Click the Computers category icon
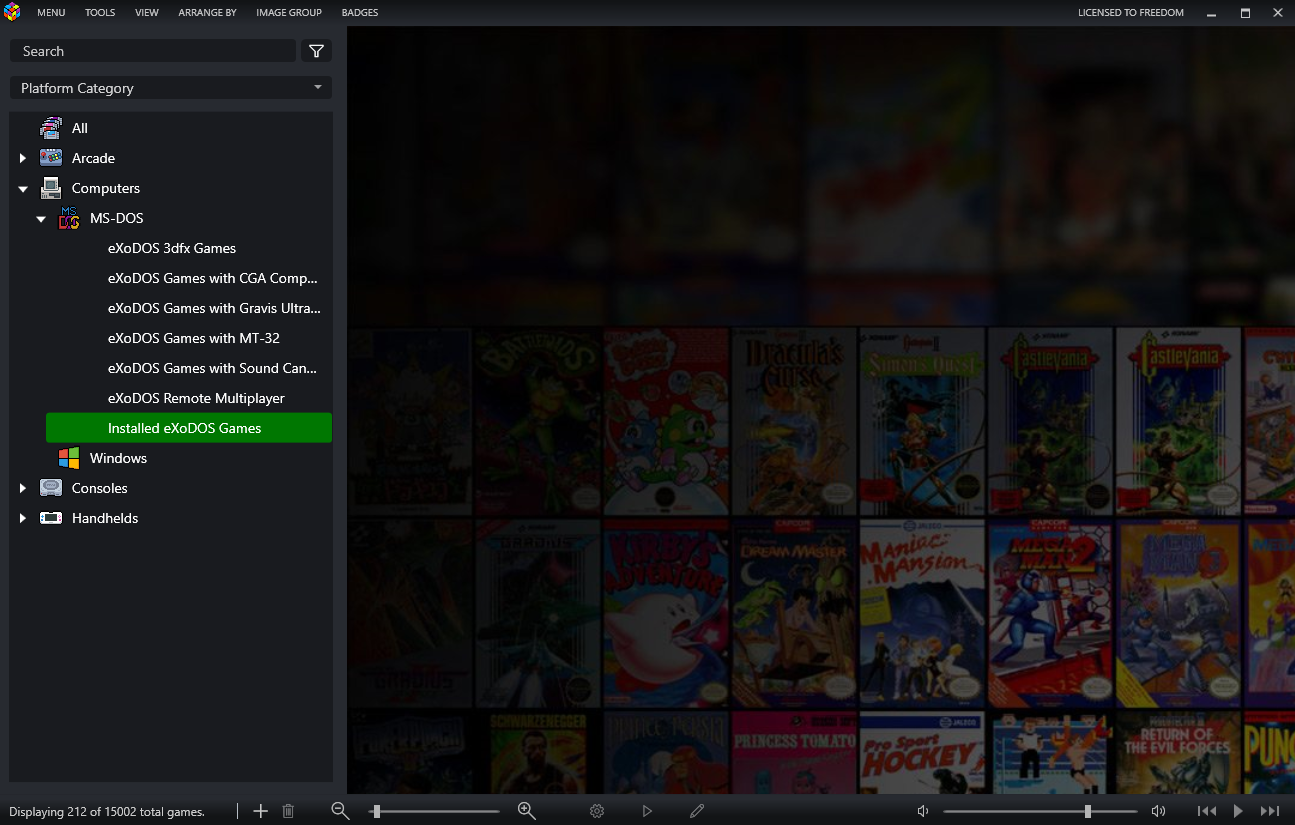The image size is (1295, 825). pyautogui.click(x=51, y=188)
